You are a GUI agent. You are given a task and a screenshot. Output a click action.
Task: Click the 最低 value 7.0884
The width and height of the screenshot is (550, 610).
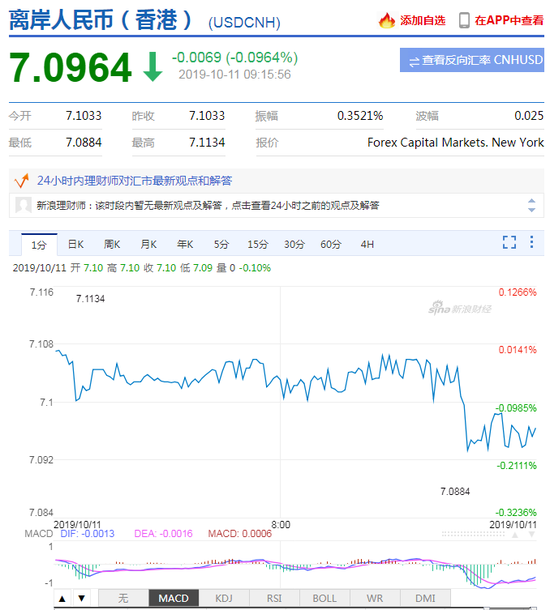83,142
